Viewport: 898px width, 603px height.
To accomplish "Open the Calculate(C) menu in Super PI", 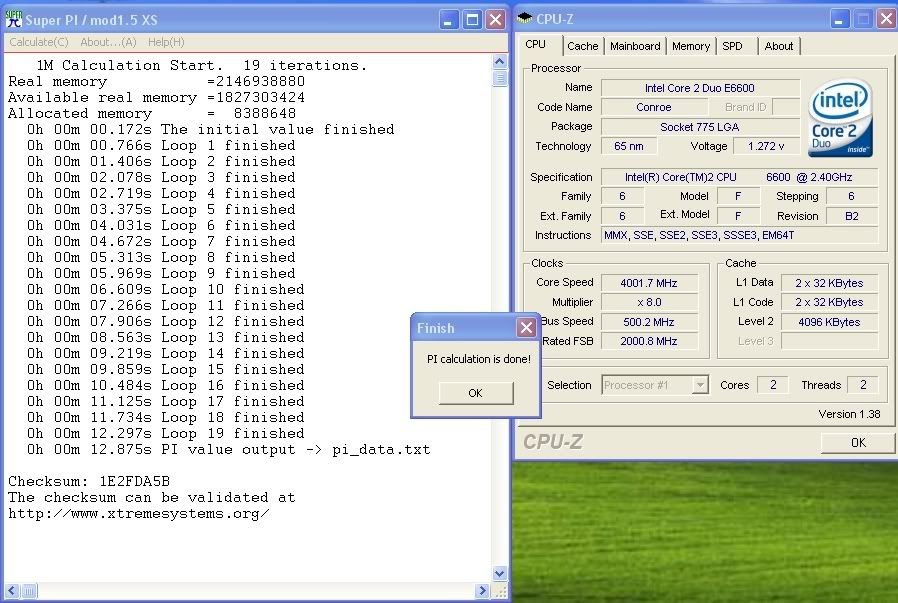I will 38,42.
